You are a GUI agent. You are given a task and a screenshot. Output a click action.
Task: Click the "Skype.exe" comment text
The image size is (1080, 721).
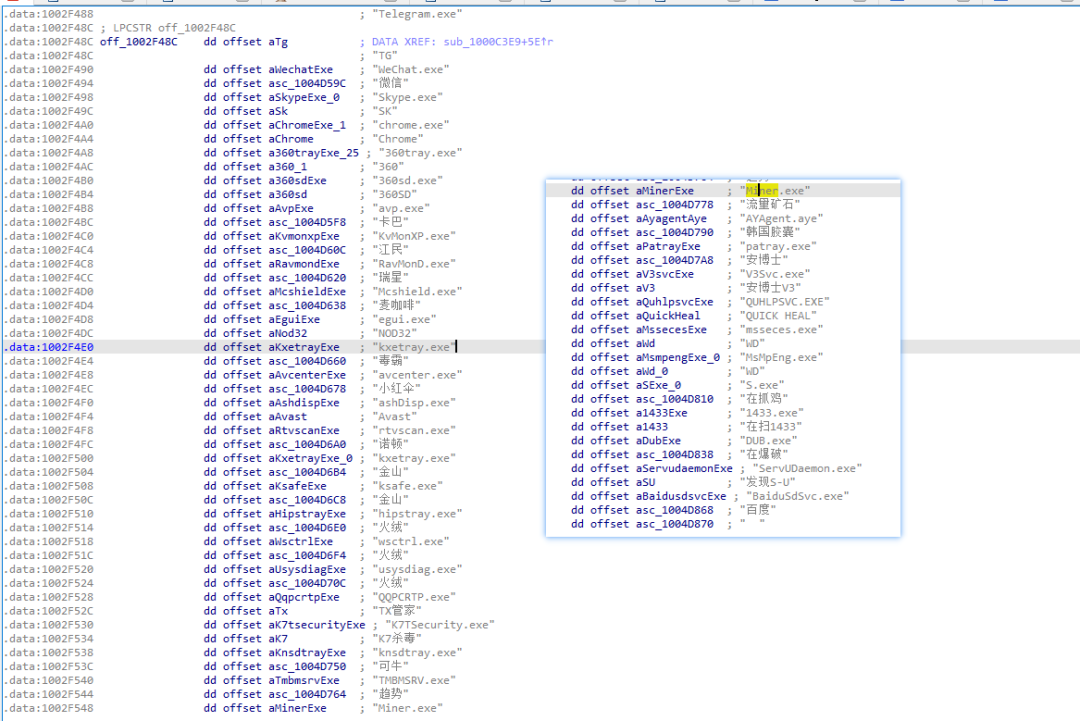[408, 97]
